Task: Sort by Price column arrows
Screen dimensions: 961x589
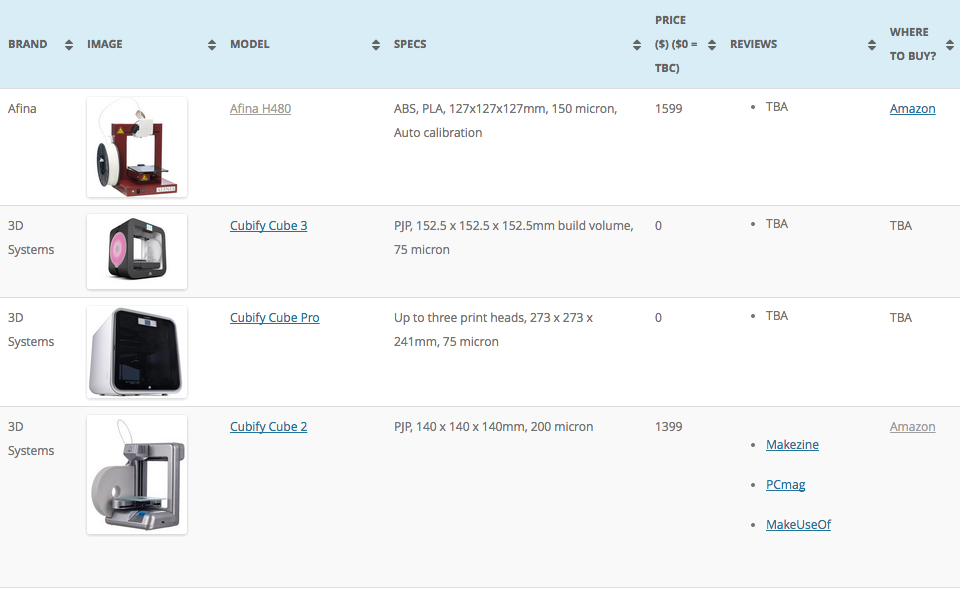Action: coord(712,45)
